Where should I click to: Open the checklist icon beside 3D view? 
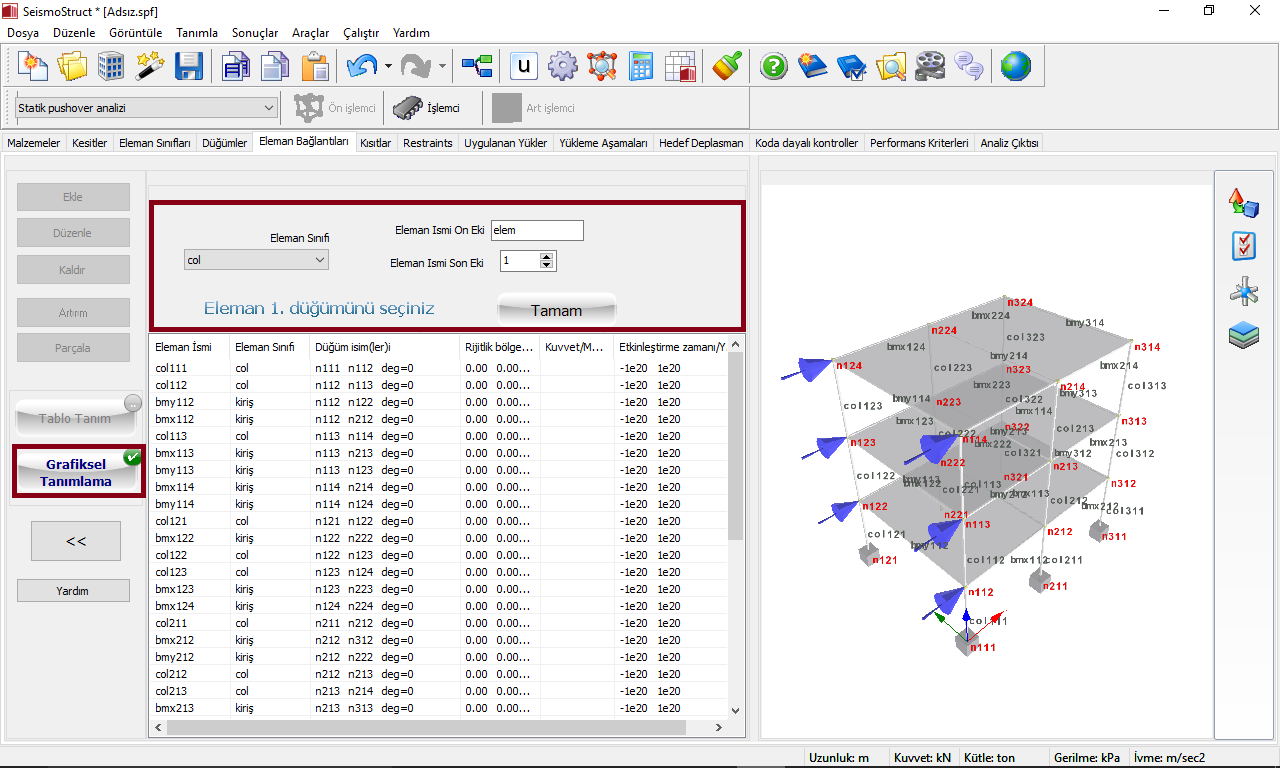coord(1244,246)
